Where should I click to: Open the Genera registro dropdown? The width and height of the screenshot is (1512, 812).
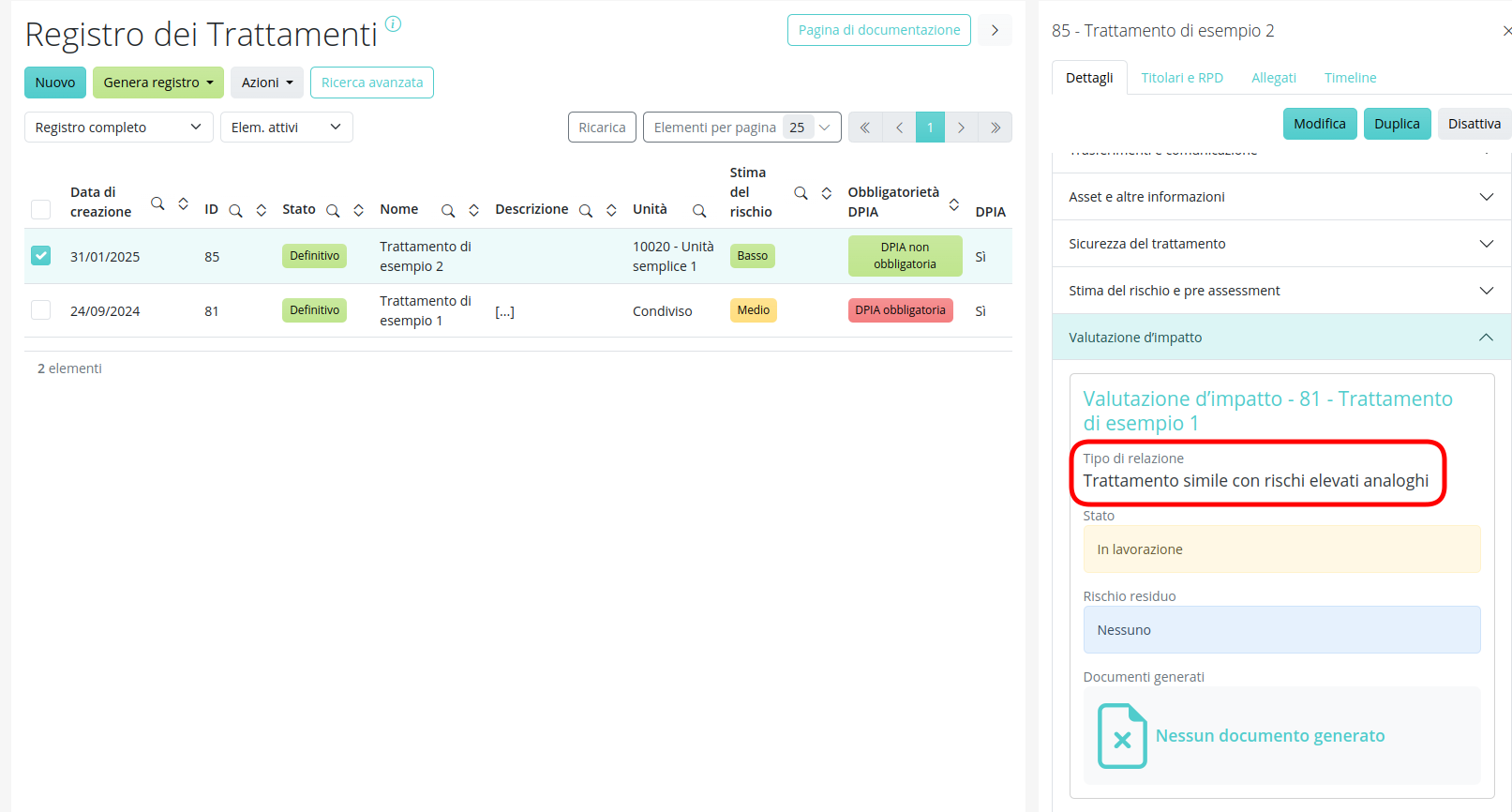coord(158,83)
